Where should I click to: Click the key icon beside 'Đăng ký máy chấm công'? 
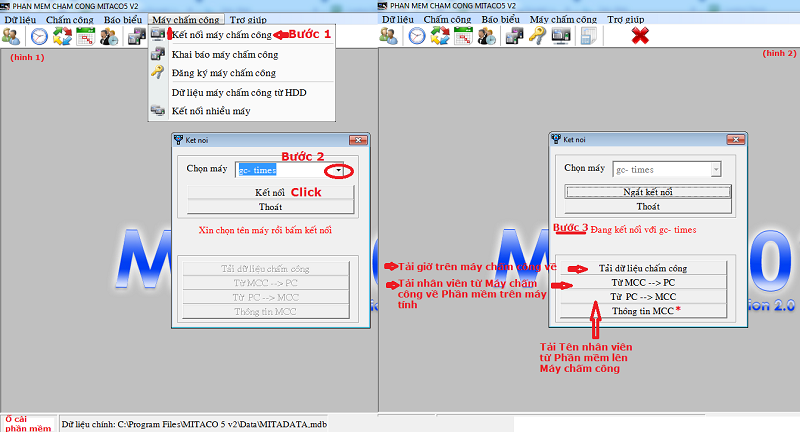[158, 72]
